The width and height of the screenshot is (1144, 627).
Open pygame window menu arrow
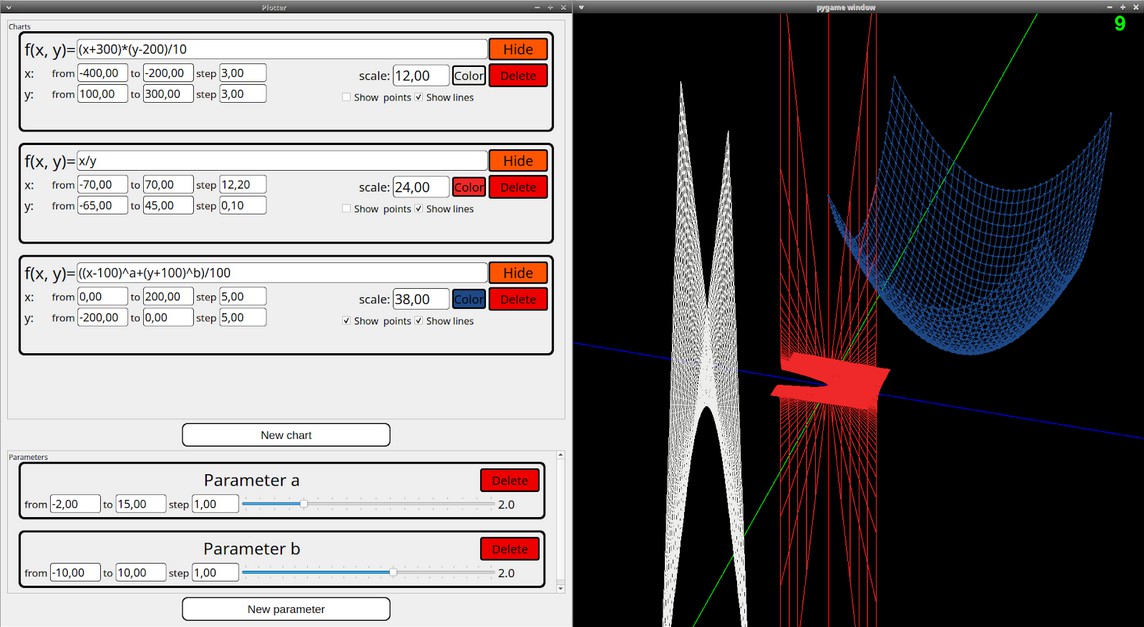(x=581, y=7)
